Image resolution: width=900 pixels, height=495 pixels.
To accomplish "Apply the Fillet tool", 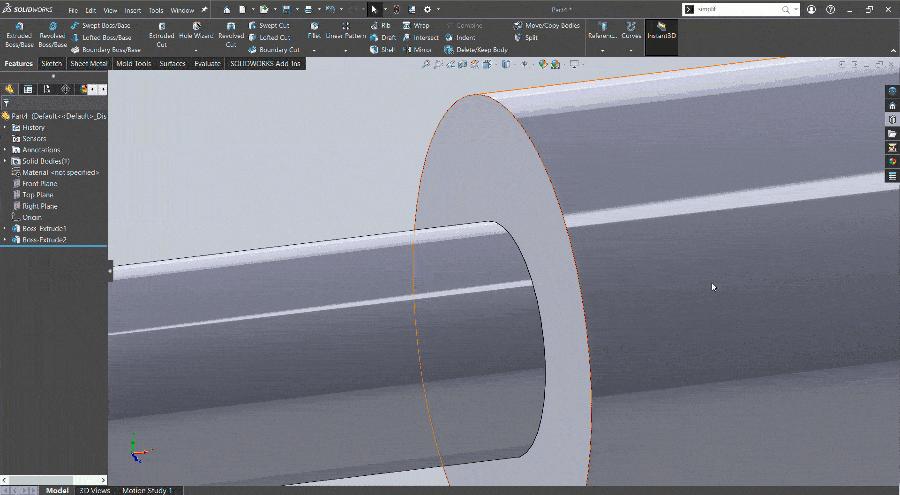I will pyautogui.click(x=314, y=30).
